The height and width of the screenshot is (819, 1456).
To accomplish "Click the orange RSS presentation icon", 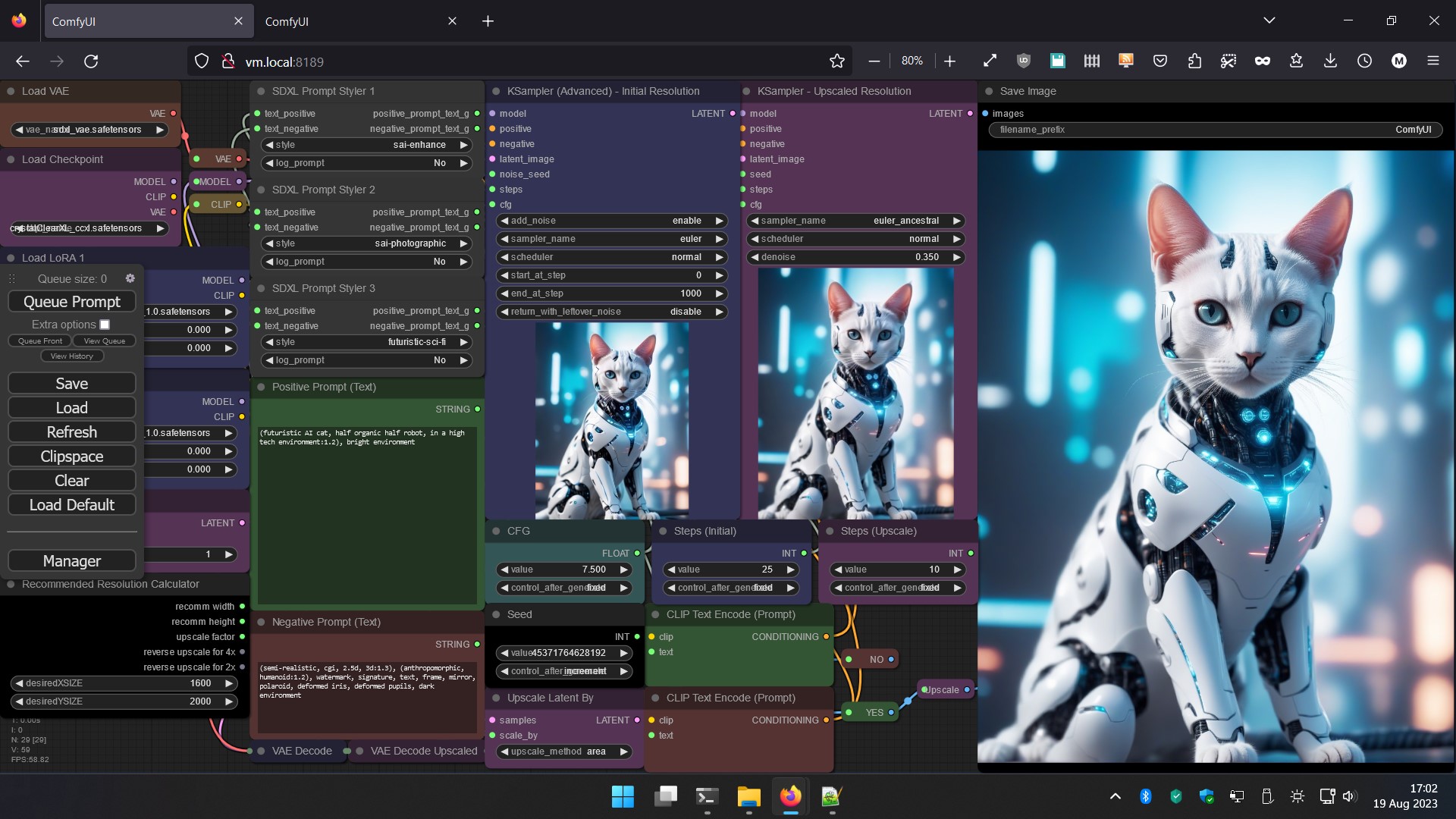I will click(1126, 61).
